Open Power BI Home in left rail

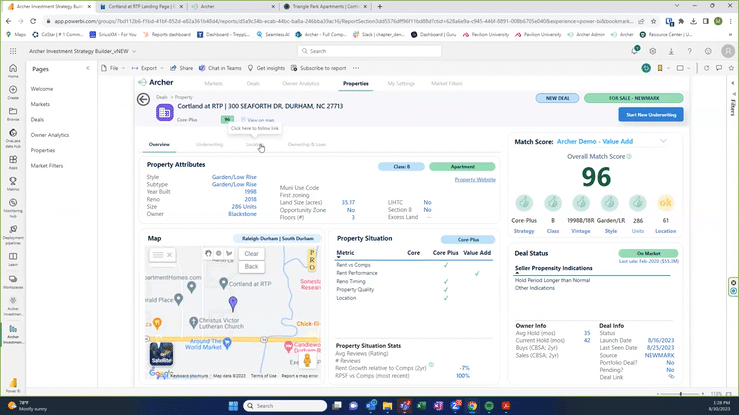13,71
